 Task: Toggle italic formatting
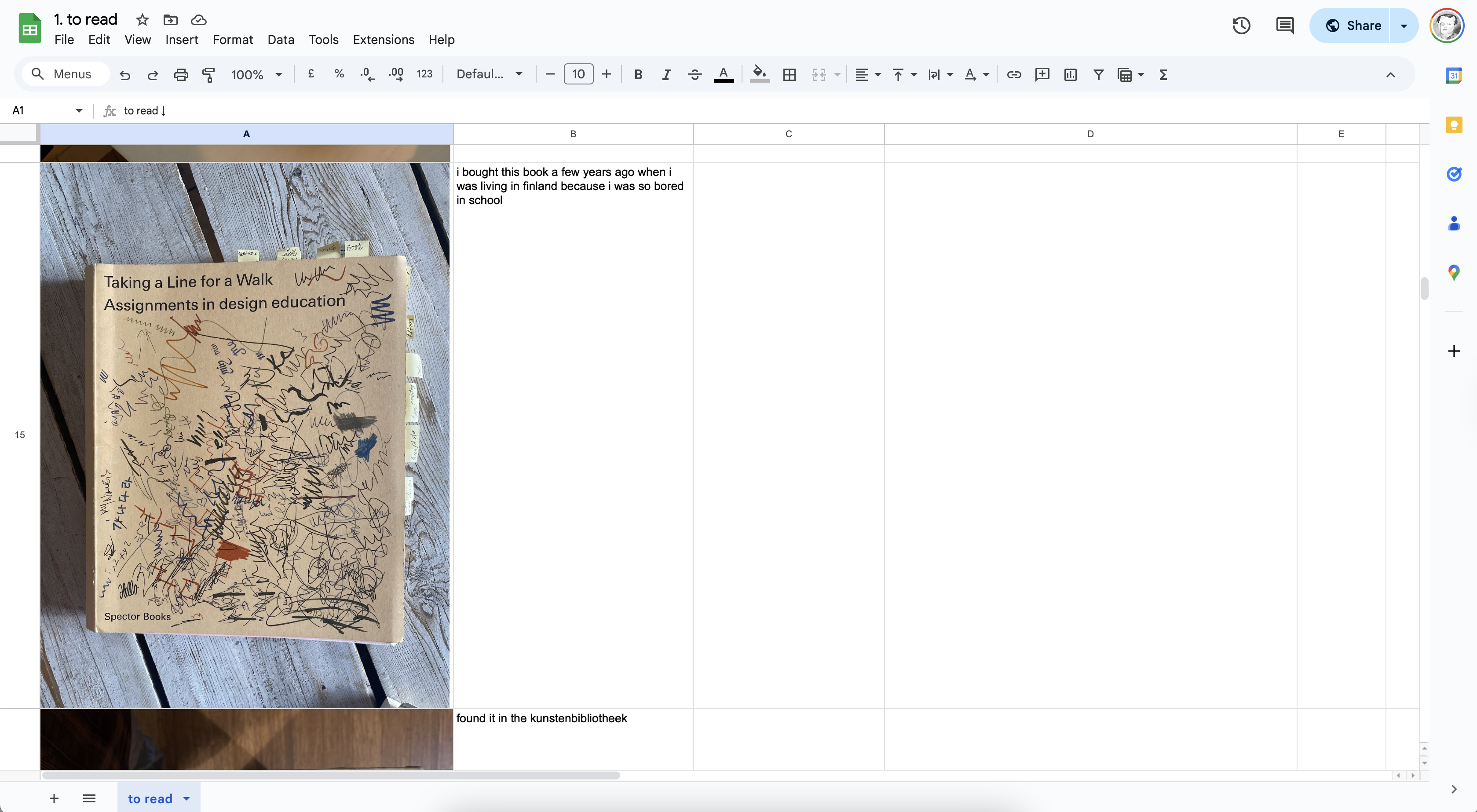point(666,74)
